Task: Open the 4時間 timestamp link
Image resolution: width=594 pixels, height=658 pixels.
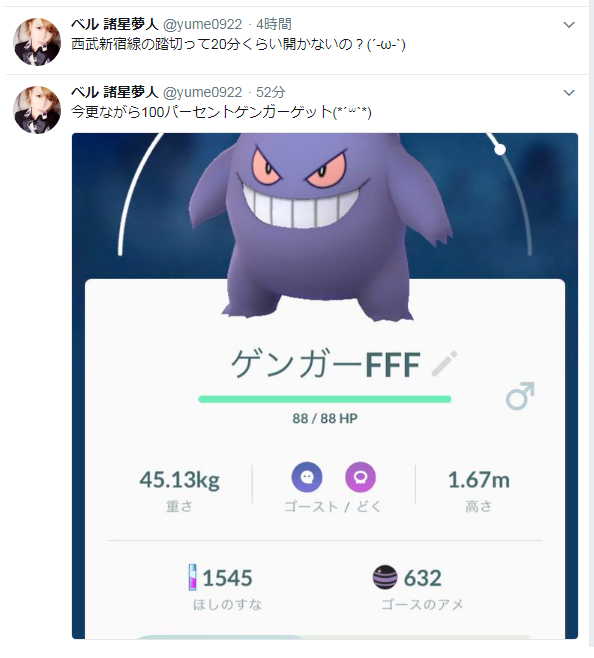Action: coord(274,24)
